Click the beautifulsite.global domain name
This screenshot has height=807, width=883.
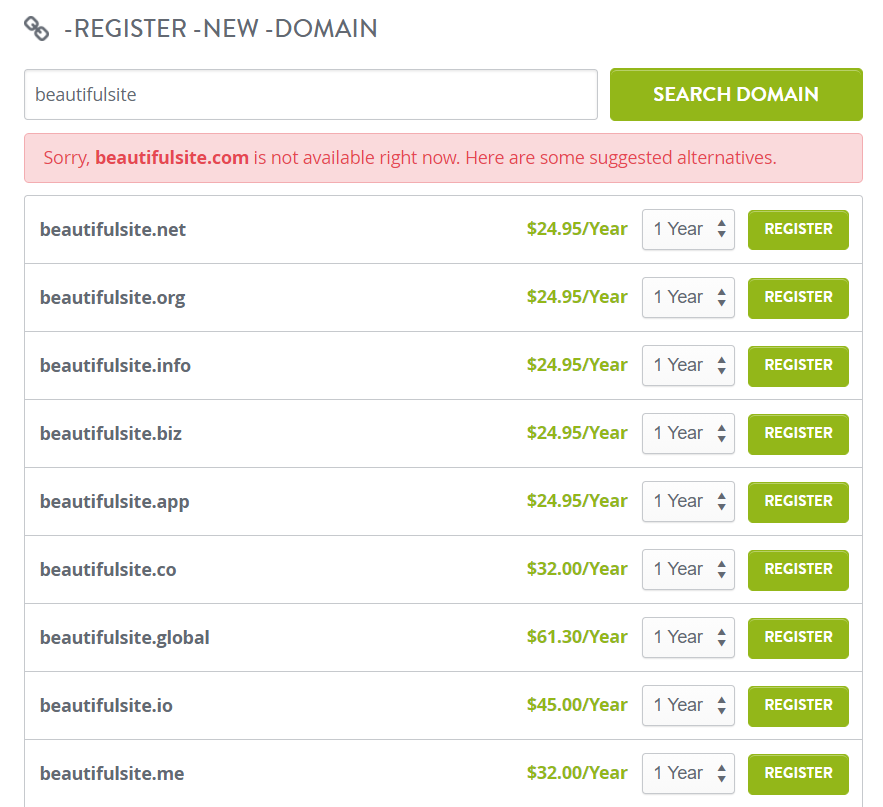[124, 638]
